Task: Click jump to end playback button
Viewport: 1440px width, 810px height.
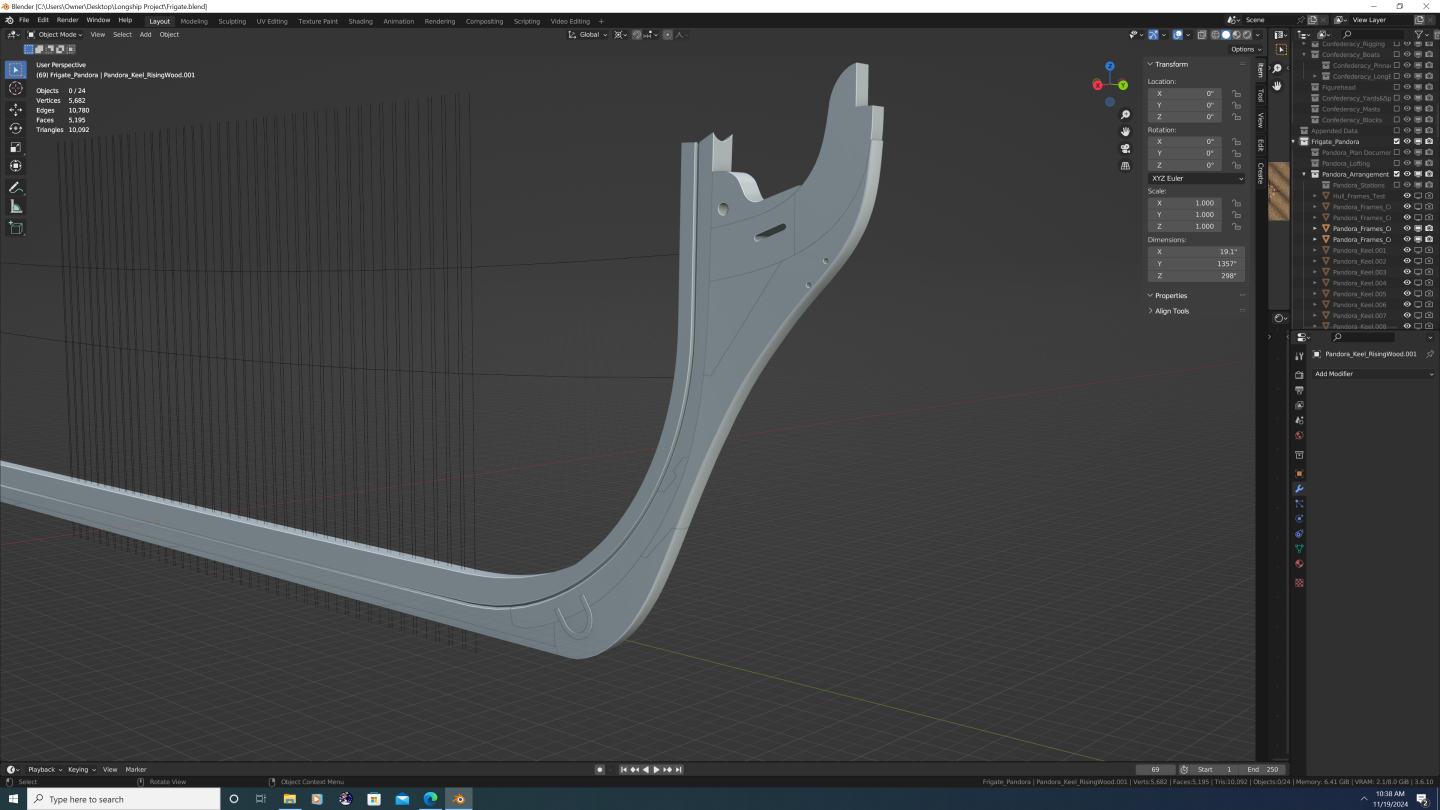Action: point(679,769)
